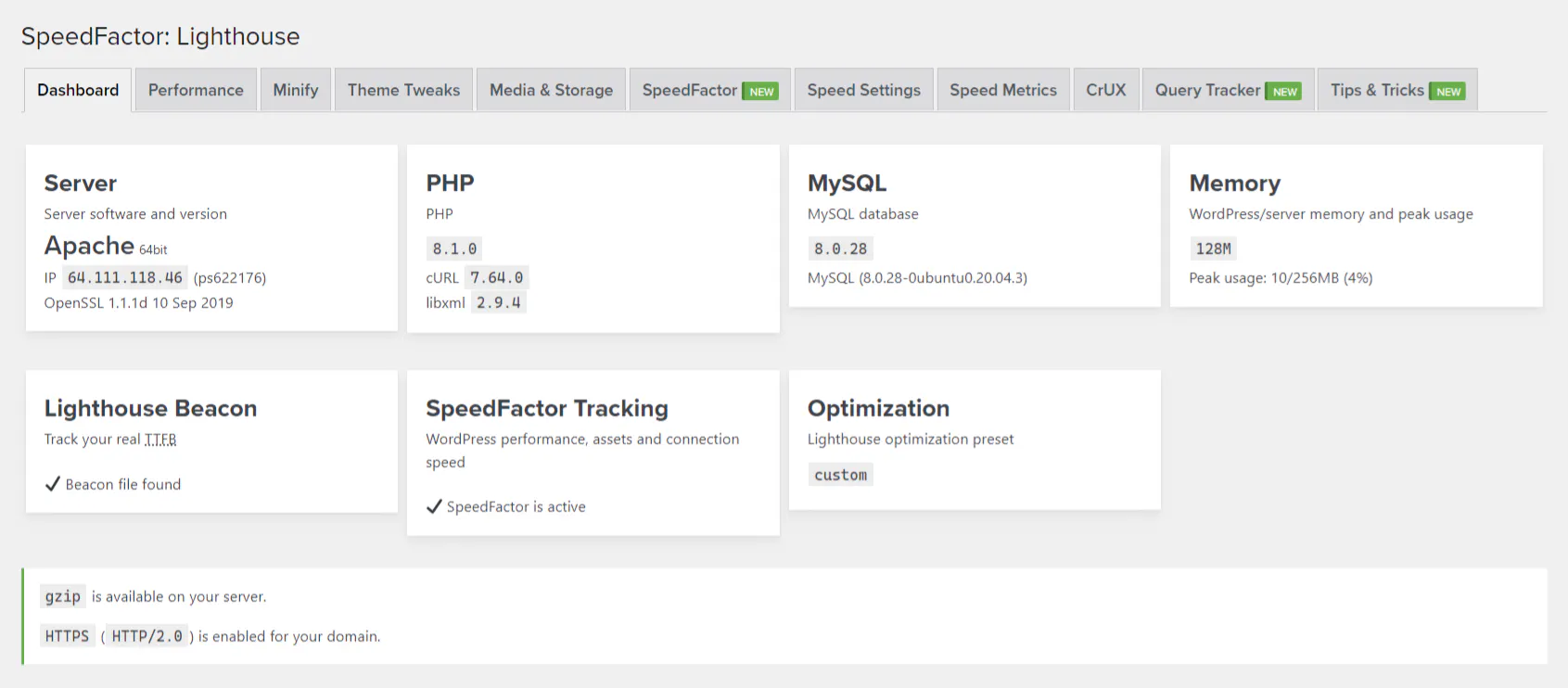Click the custom optimization preset value
Image resolution: width=1568 pixels, height=688 pixels.
[840, 475]
